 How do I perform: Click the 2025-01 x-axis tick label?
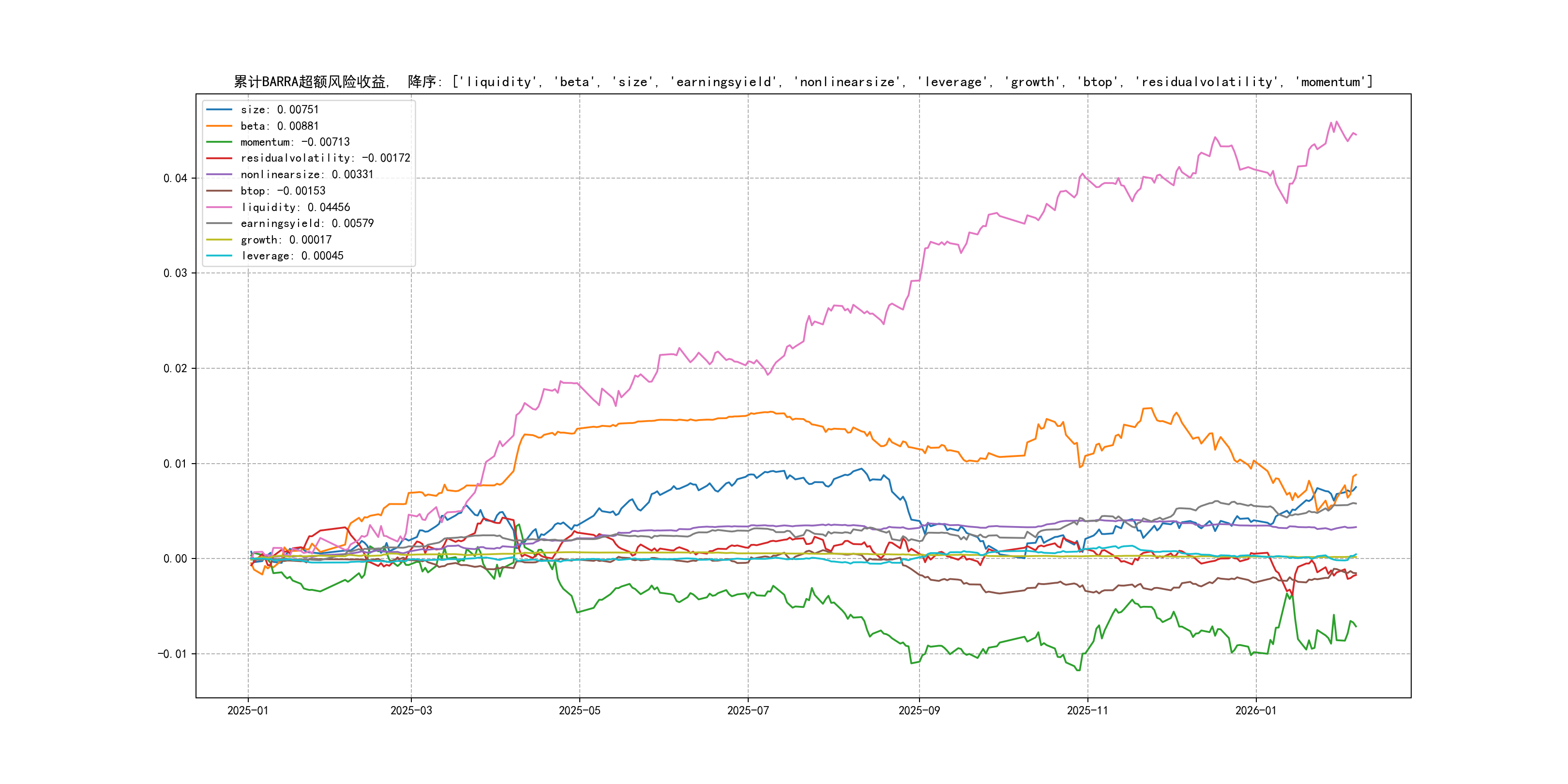pyautogui.click(x=248, y=710)
